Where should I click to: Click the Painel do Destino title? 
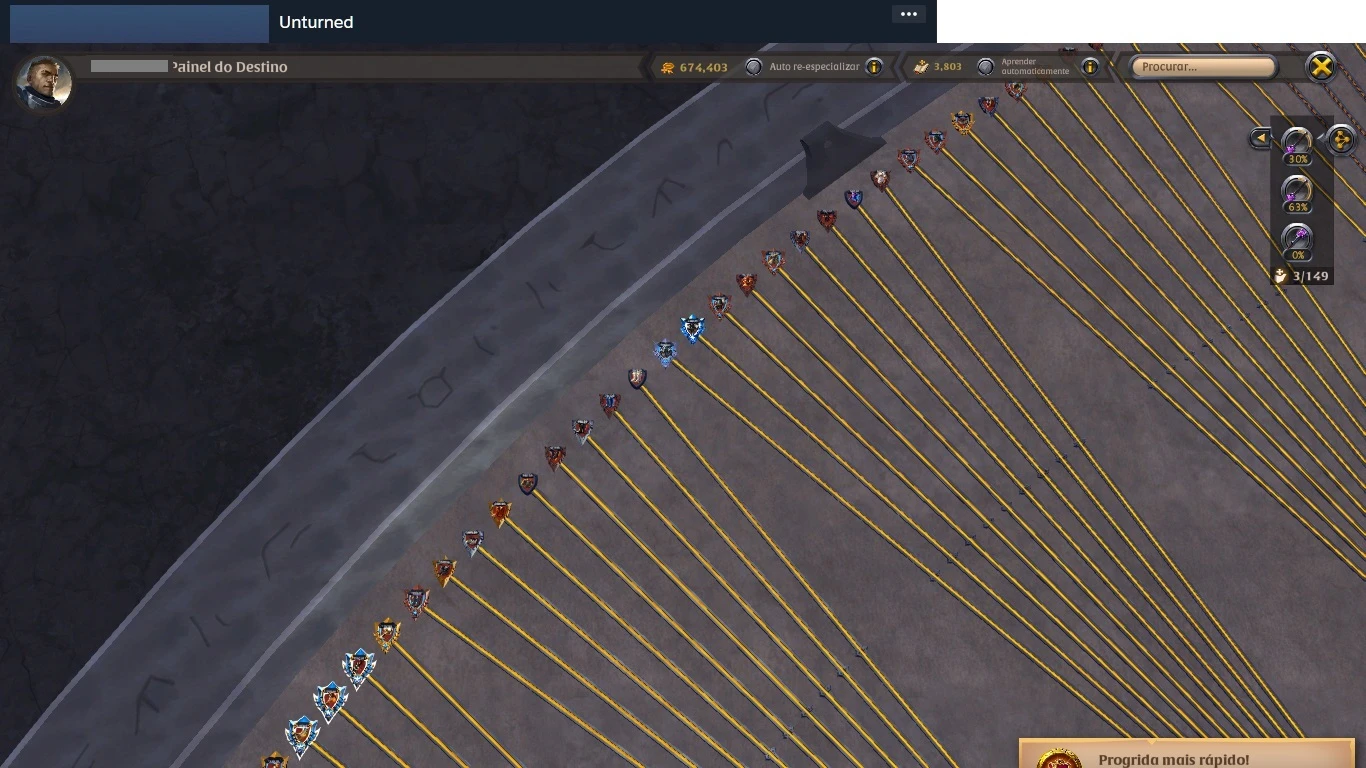click(x=229, y=67)
